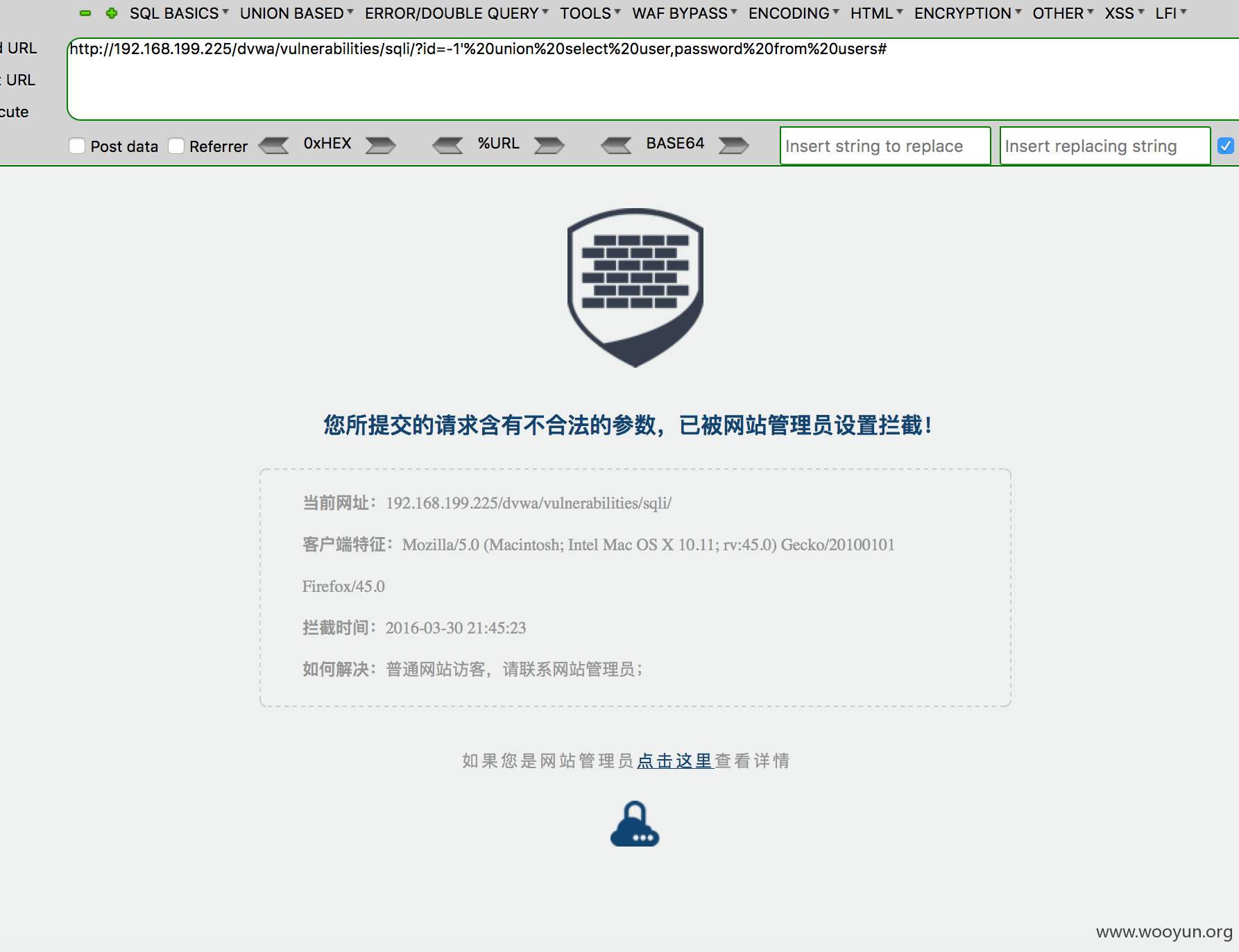1239x952 pixels.
Task: Uncheck the blue replace-string checkbox
Action: pyautogui.click(x=1226, y=146)
